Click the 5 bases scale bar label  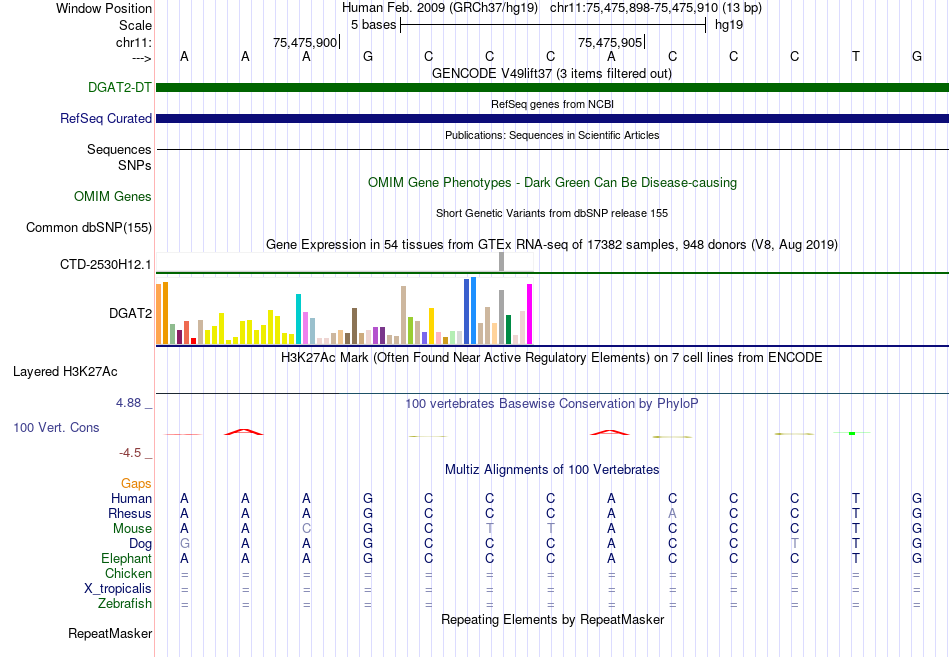pyautogui.click(x=373, y=25)
